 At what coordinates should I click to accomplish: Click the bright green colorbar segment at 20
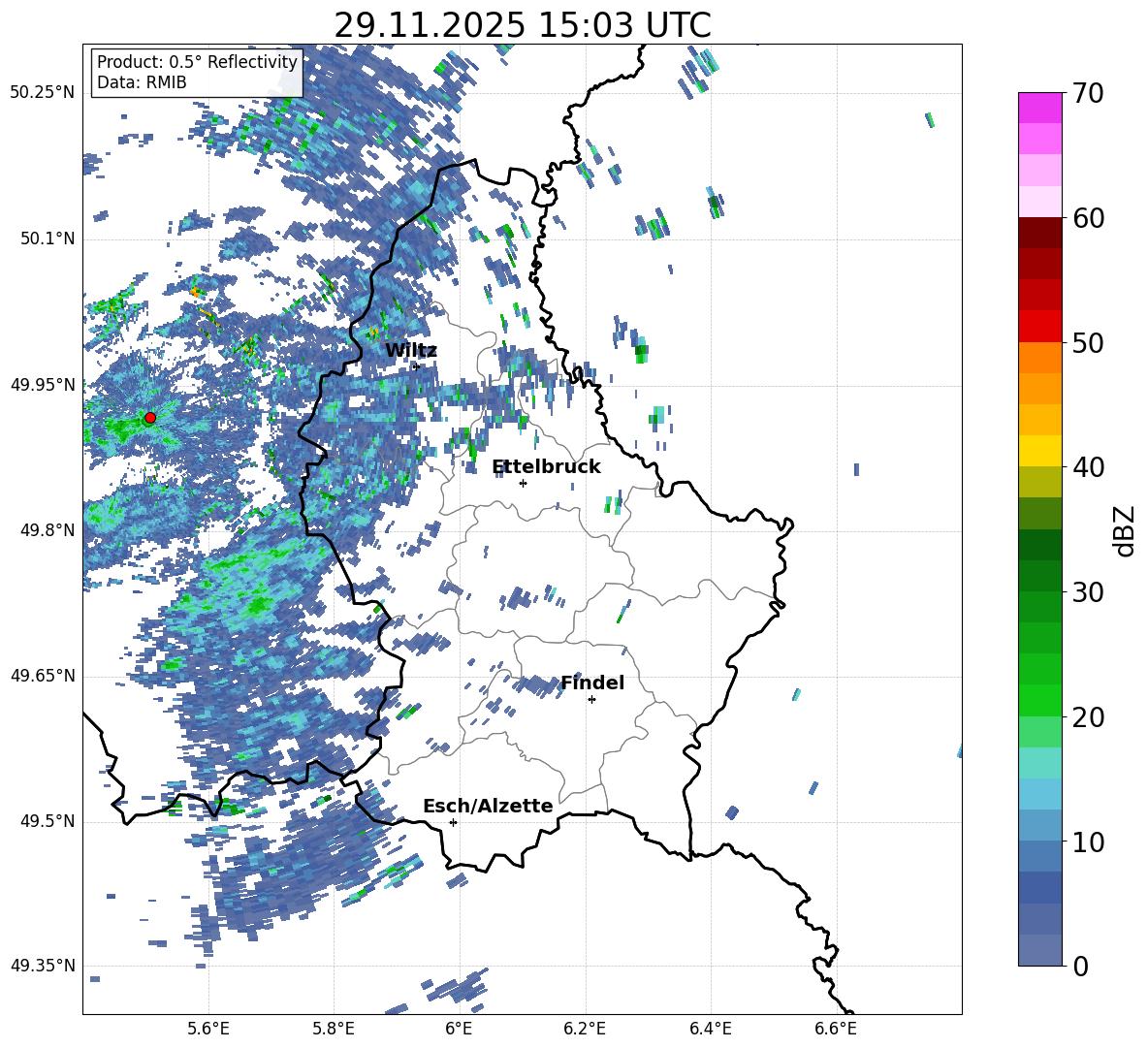[1039, 700]
